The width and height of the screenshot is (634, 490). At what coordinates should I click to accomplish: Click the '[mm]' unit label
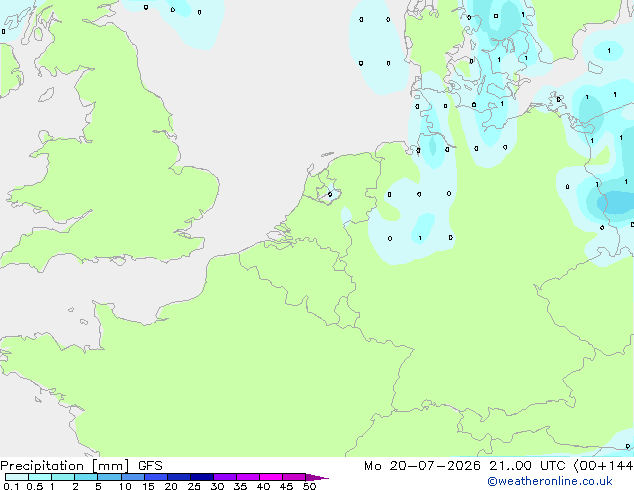point(110,466)
